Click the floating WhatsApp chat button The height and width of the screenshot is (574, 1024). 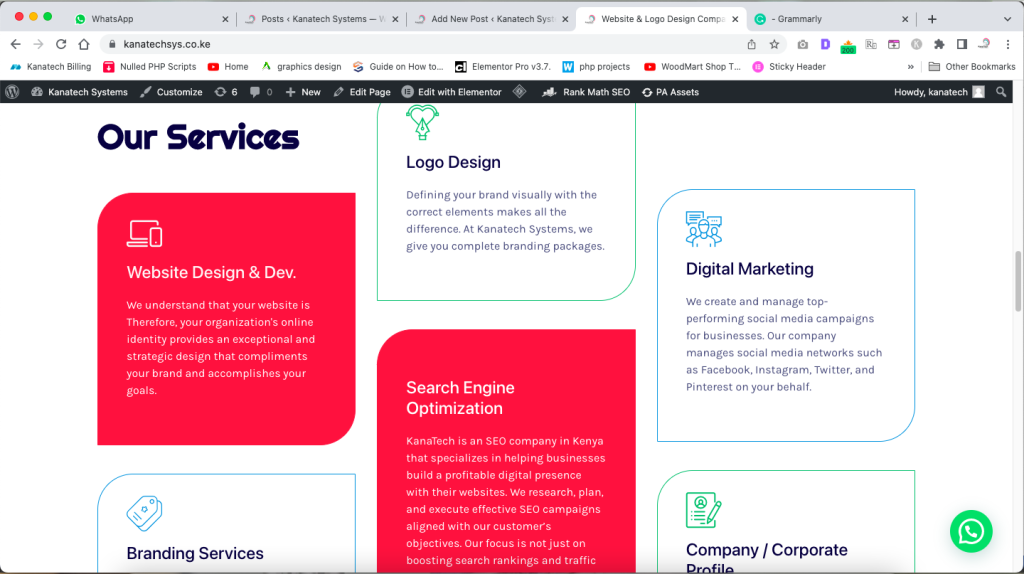pos(970,531)
